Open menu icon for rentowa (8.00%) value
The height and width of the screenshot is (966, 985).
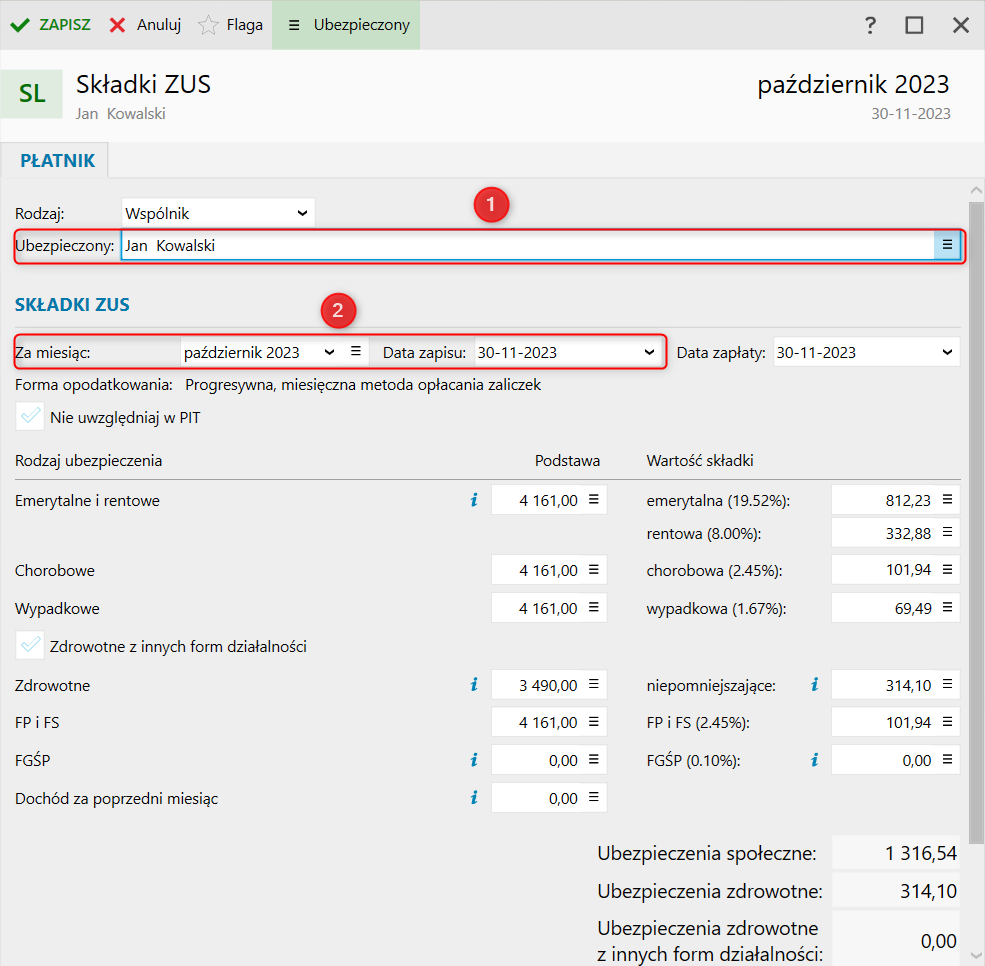click(x=947, y=533)
